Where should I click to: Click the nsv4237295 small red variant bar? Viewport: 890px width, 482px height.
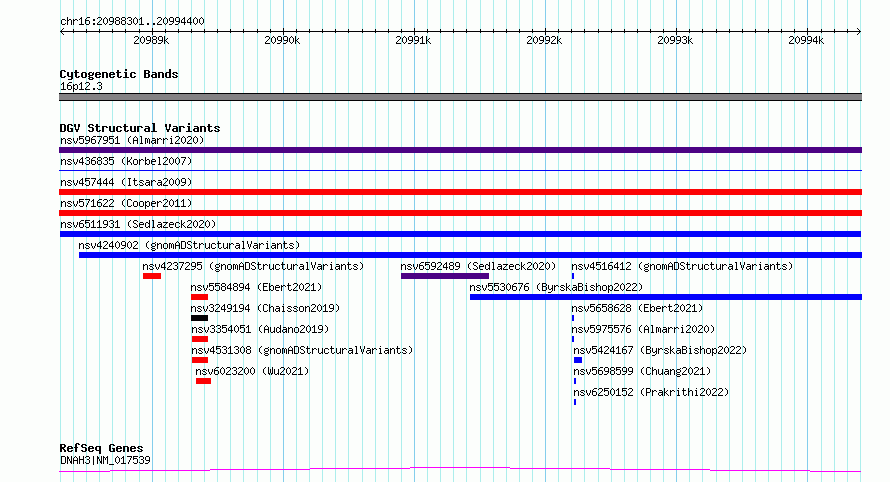pyautogui.click(x=152, y=276)
